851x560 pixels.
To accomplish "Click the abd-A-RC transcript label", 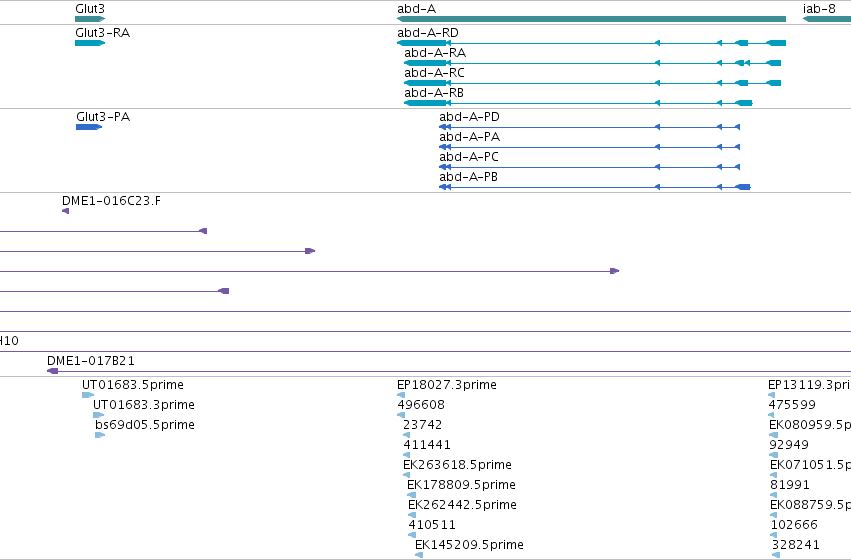I will 434,73.
